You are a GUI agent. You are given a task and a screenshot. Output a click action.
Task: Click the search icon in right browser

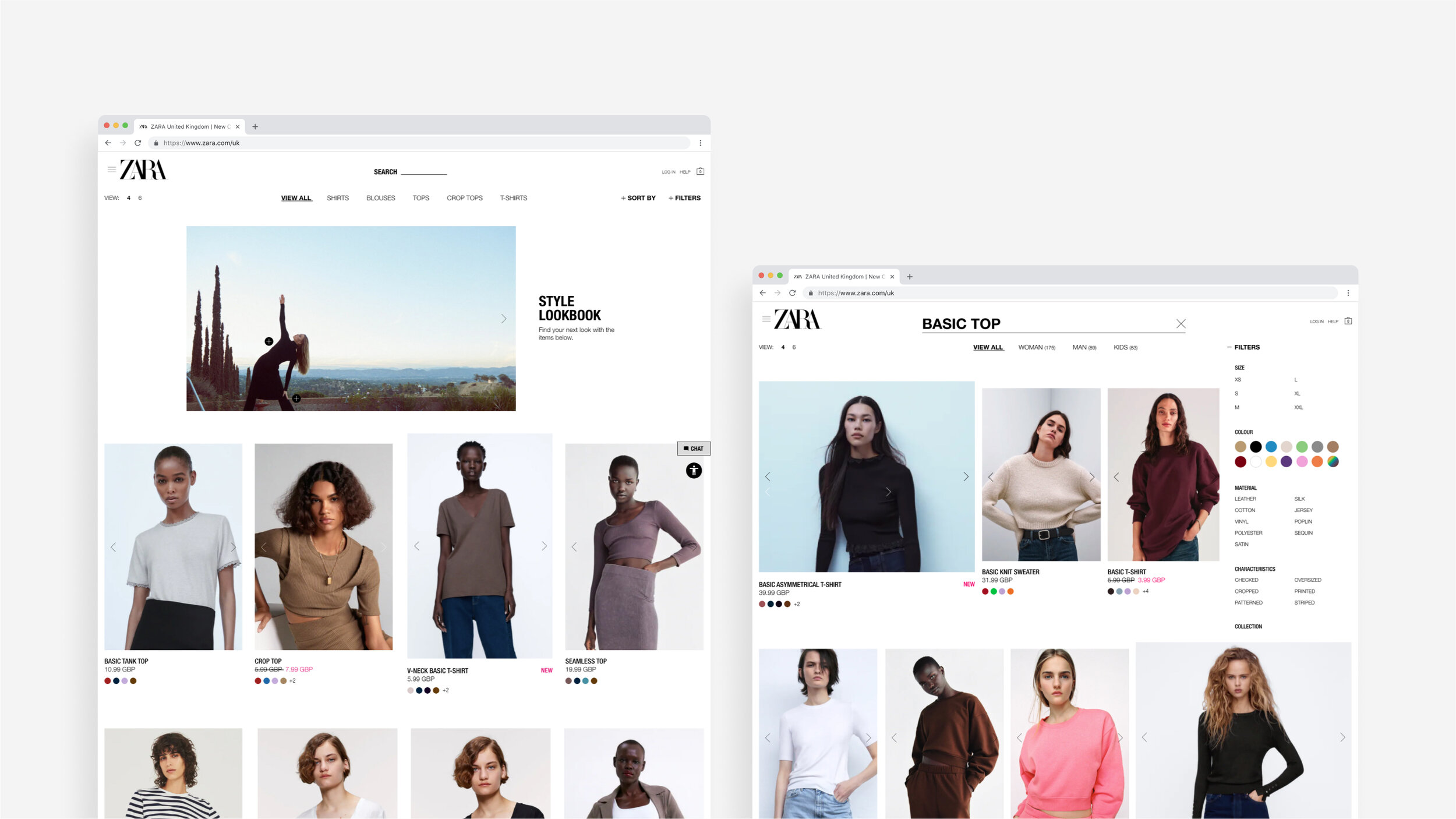coord(1182,323)
